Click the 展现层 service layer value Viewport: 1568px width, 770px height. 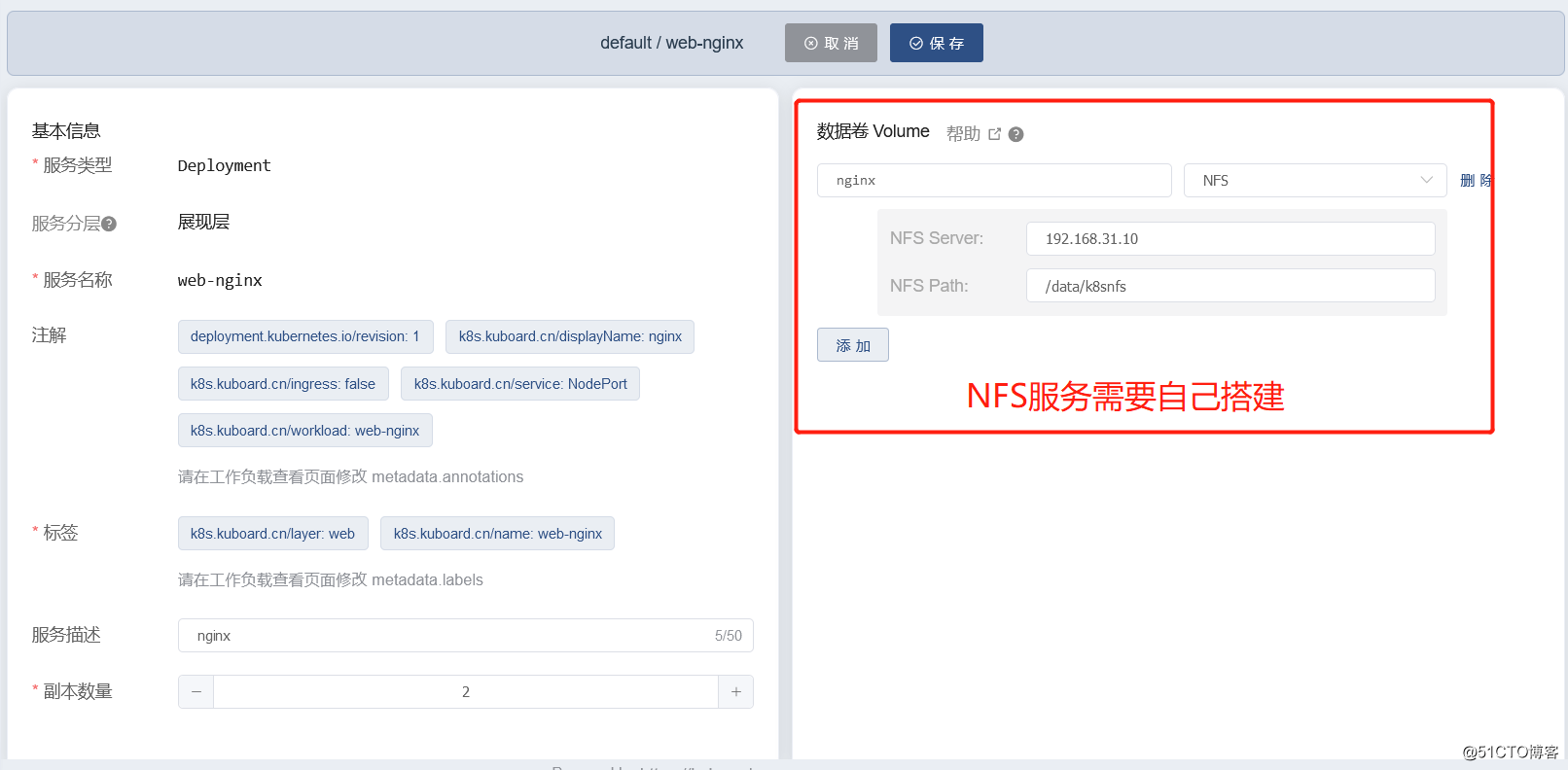[203, 222]
